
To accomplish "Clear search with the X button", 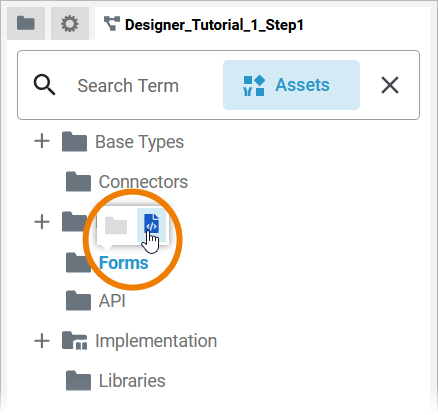I will [x=390, y=85].
